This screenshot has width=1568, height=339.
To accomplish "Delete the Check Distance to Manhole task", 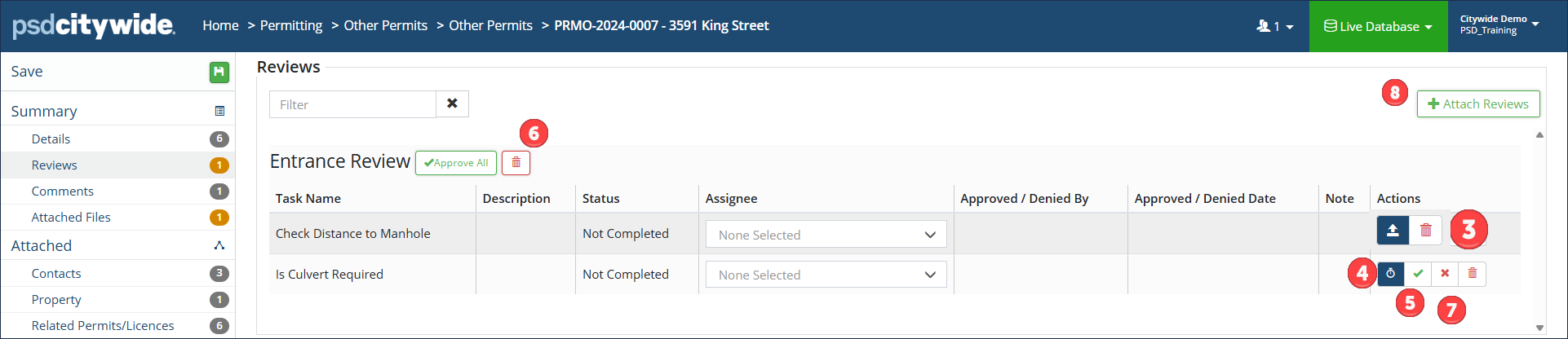I will (1425, 231).
